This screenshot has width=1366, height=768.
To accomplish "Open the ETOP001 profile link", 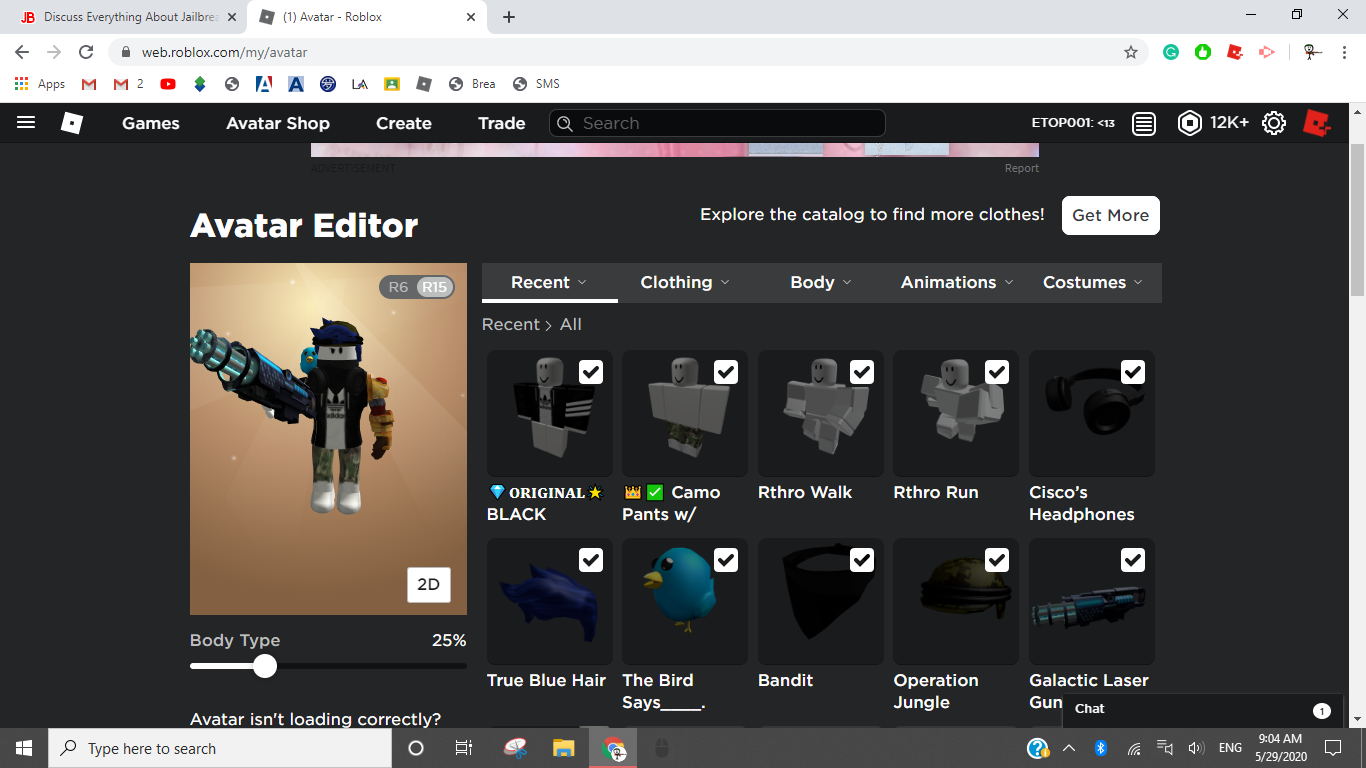I will tap(1073, 123).
